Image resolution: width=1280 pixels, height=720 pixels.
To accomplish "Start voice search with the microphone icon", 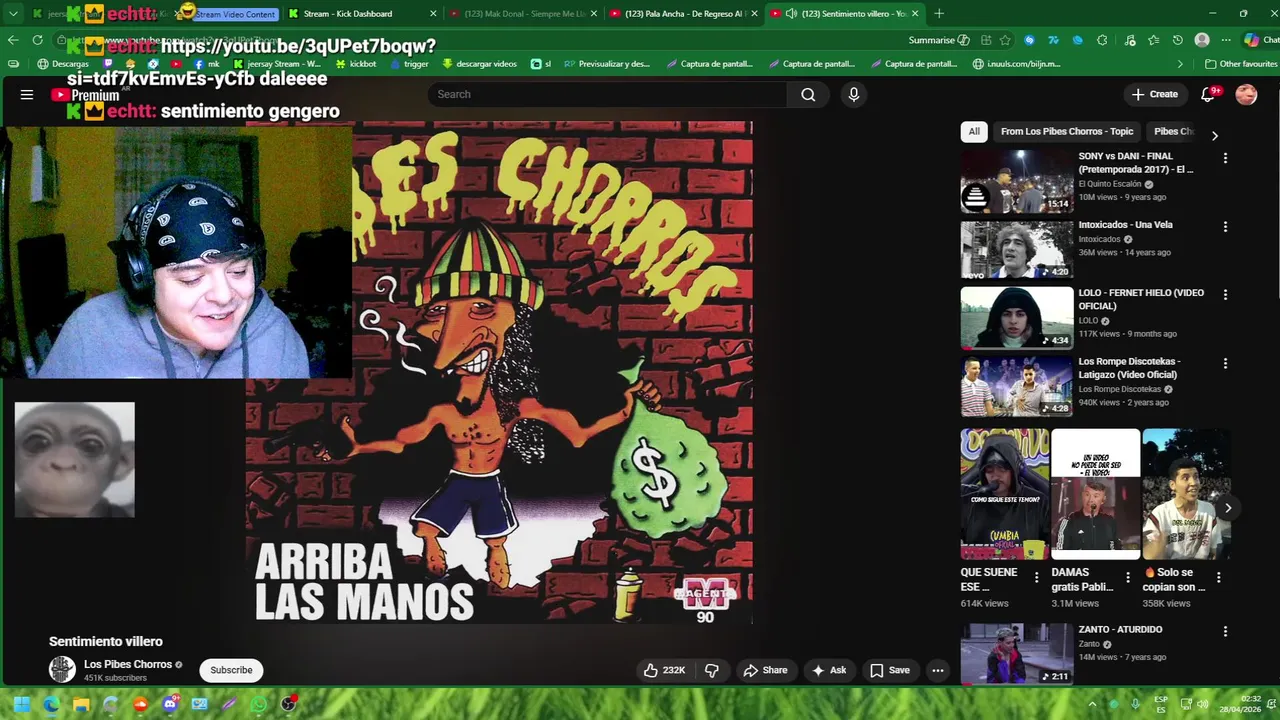I will (853, 94).
